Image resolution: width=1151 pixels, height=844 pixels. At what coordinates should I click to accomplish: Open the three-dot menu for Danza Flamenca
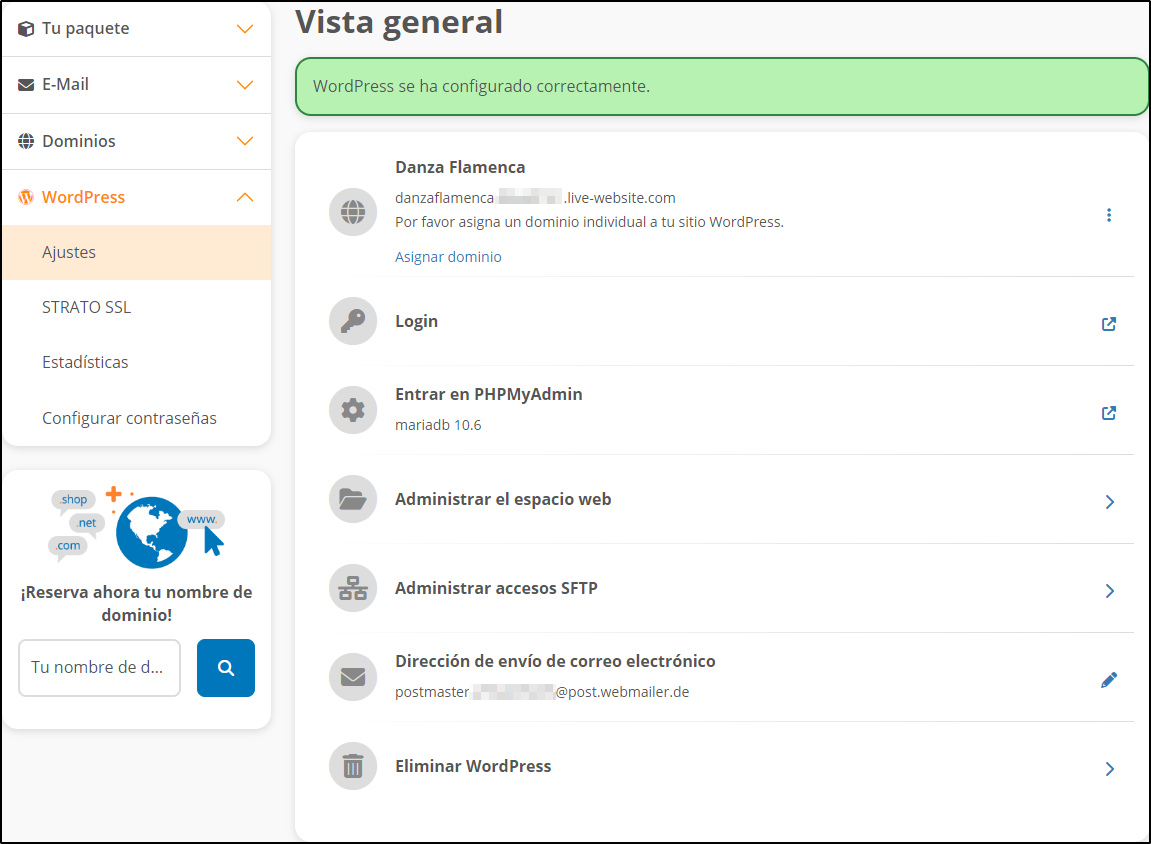[x=1108, y=215]
